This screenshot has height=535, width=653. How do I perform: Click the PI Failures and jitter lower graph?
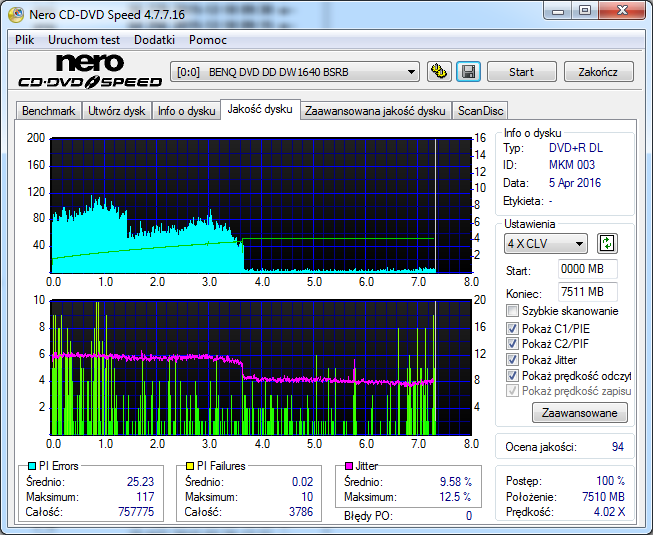click(x=261, y=368)
